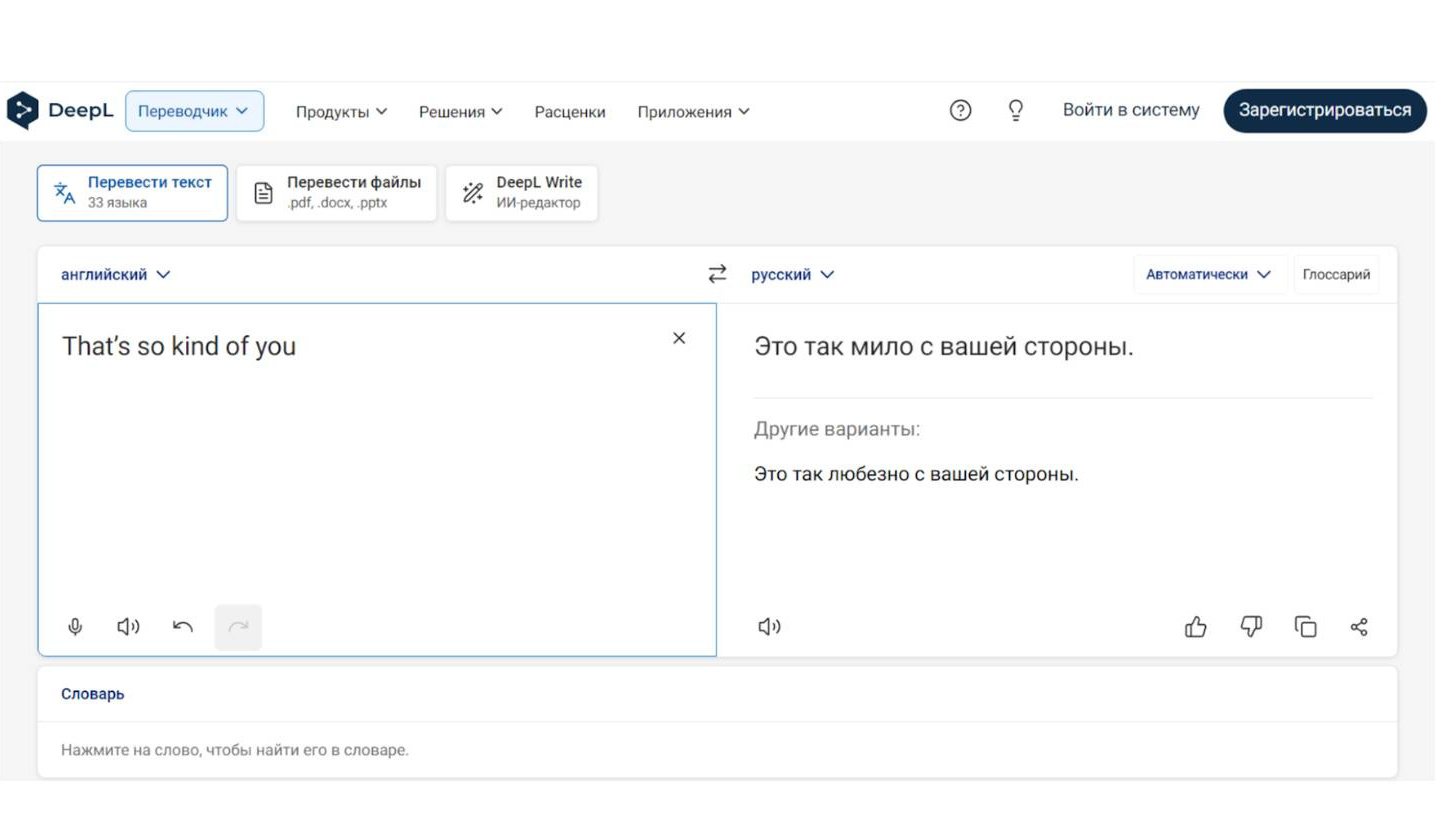Image resolution: width=1454 pixels, height=818 pixels.
Task: Open the Переводчик dropdown
Action: [194, 111]
